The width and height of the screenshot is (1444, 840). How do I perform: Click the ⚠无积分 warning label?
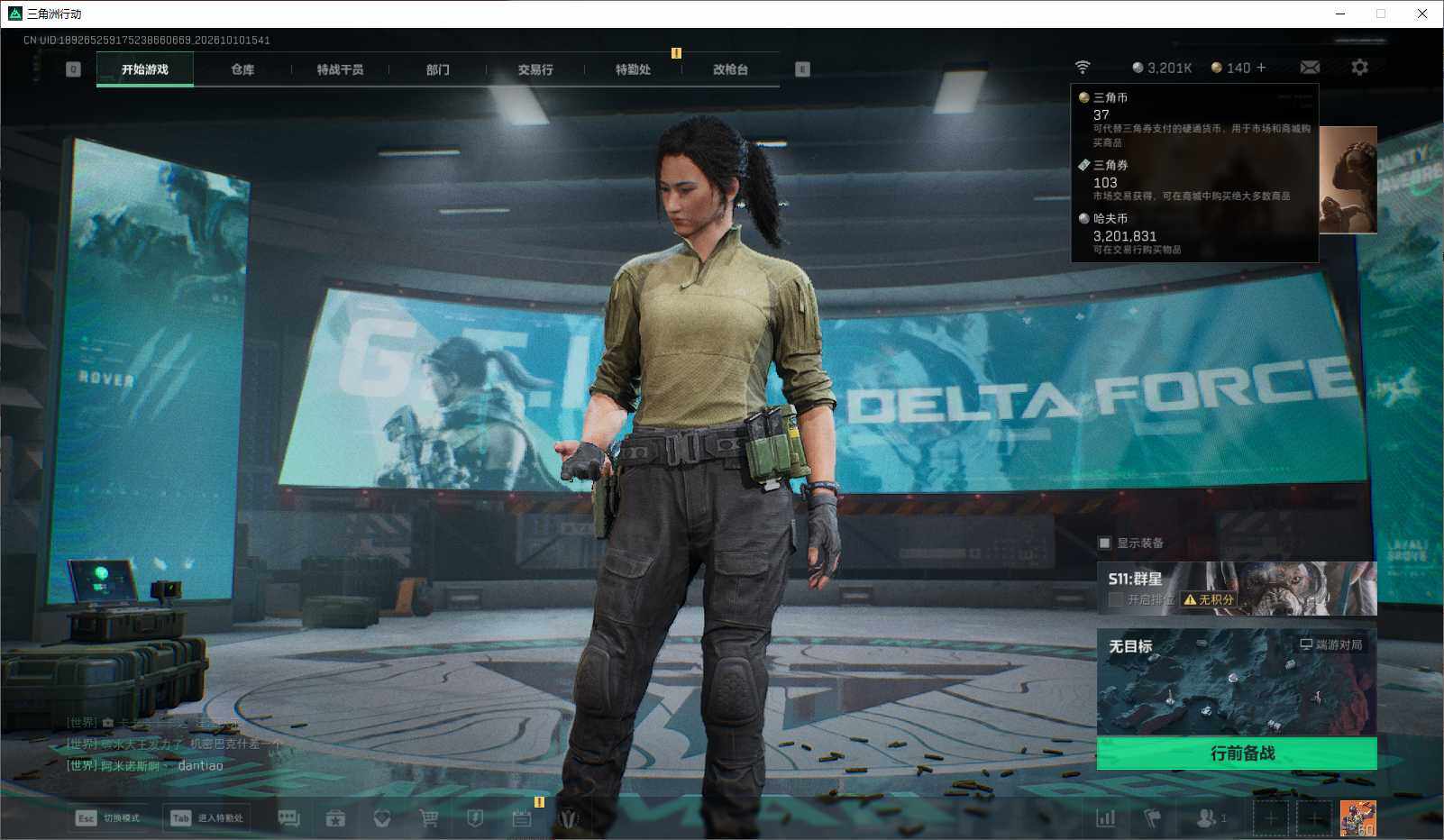[1209, 599]
